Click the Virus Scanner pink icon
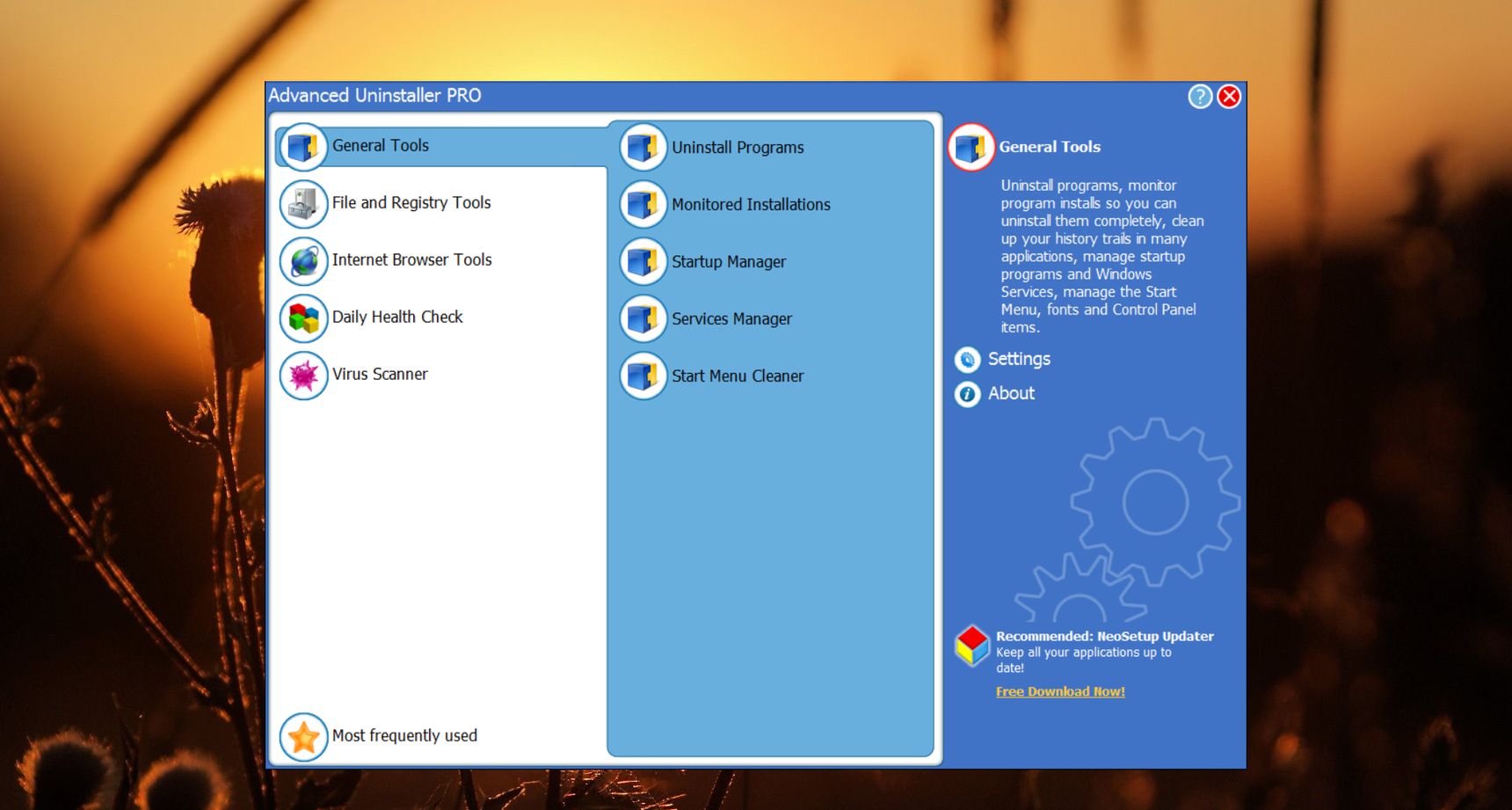The image size is (1512, 810). (x=303, y=376)
